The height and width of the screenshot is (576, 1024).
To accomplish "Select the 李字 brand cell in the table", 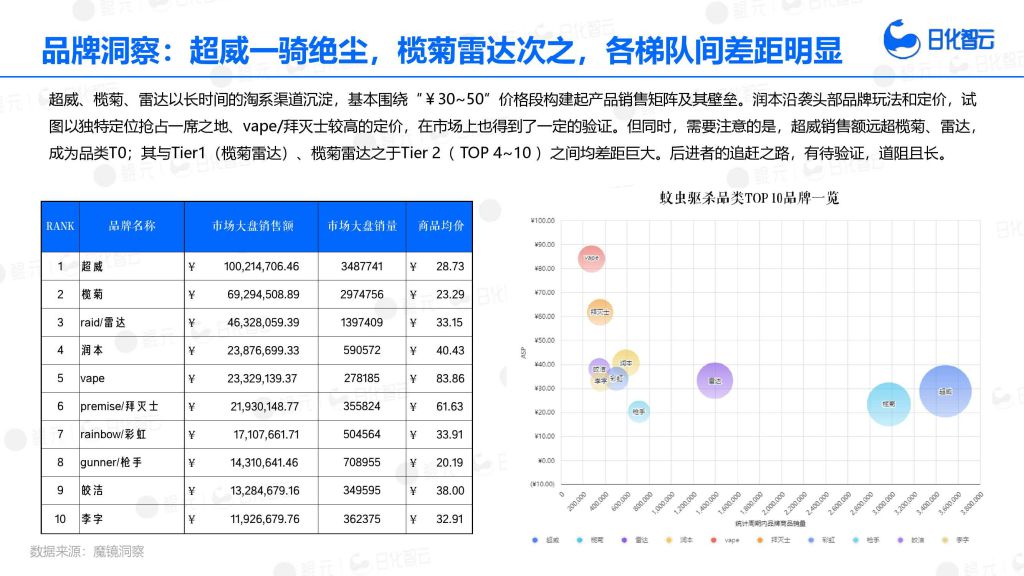I will pyautogui.click(x=131, y=519).
